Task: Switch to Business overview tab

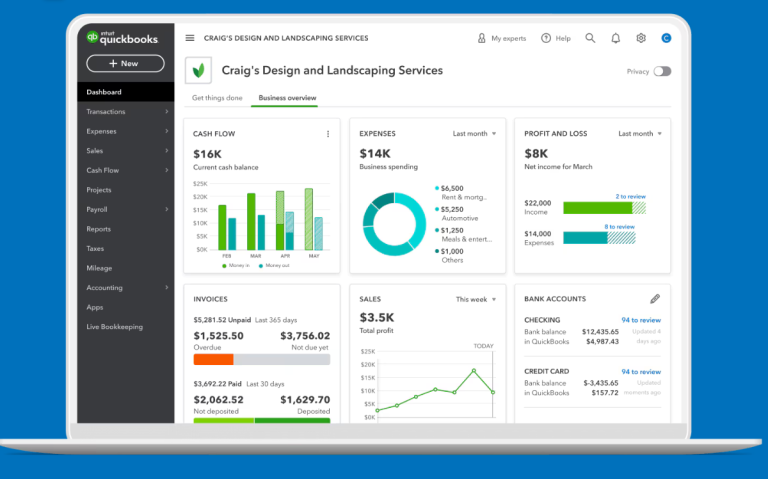Action: click(x=287, y=98)
